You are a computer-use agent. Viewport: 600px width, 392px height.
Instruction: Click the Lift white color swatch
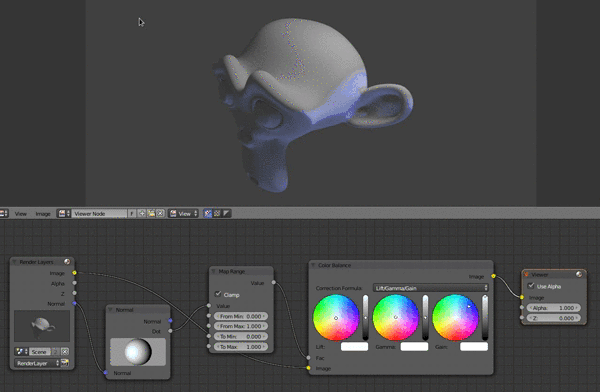(x=354, y=346)
